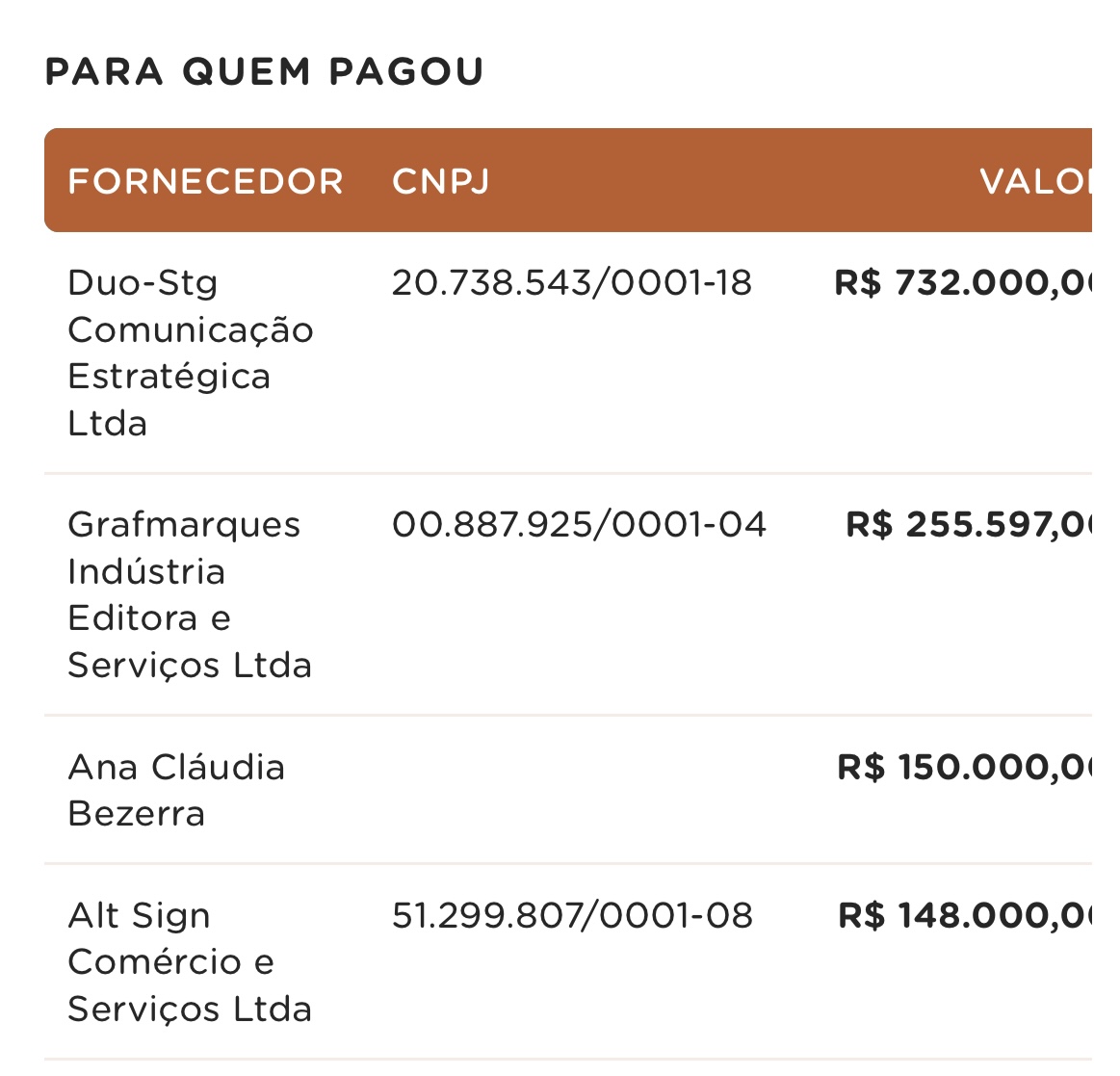Select CNPJ 00.887.925/0001-04
The width and height of the screenshot is (1120, 1076).
pos(580,525)
